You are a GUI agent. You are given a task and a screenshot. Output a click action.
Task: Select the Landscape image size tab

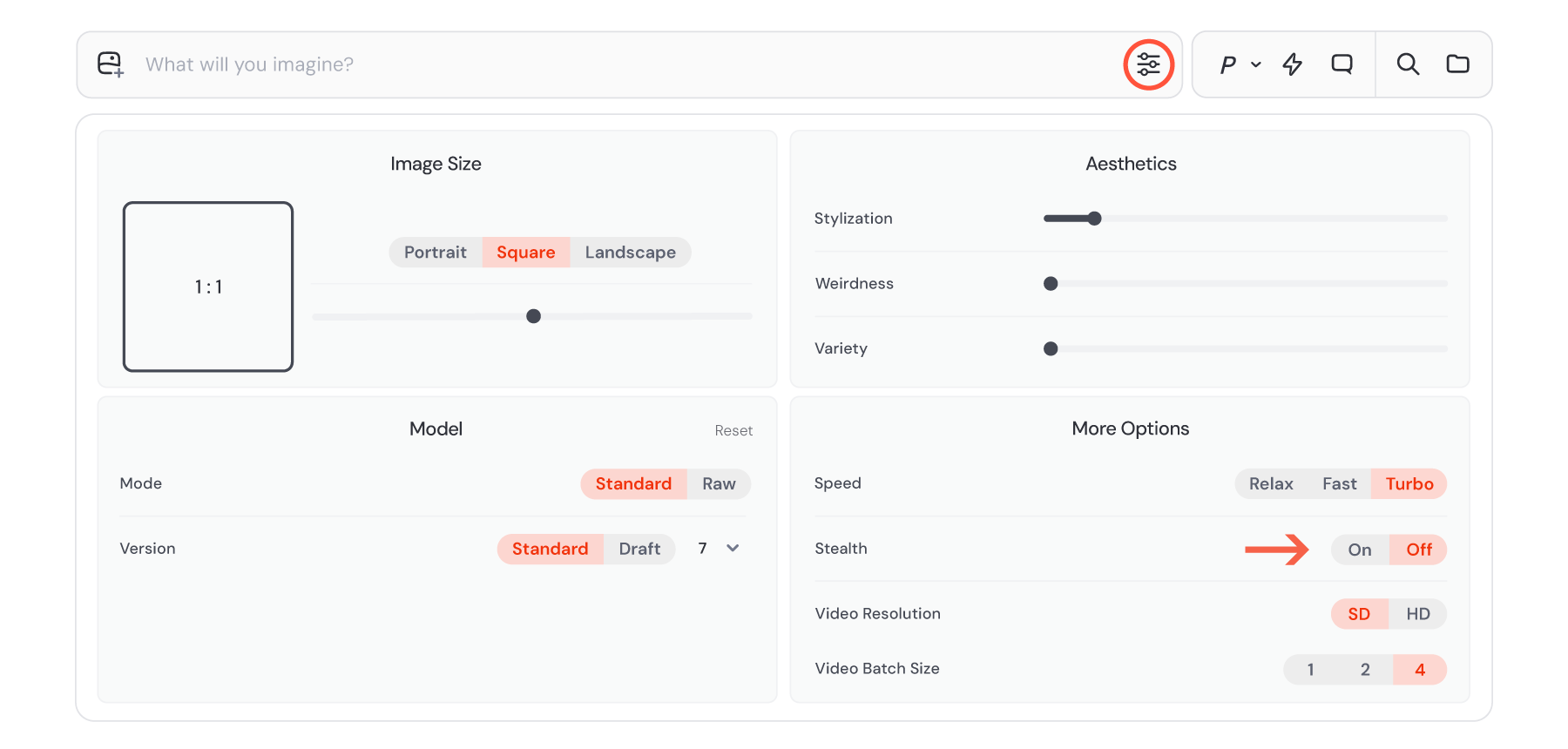point(631,253)
